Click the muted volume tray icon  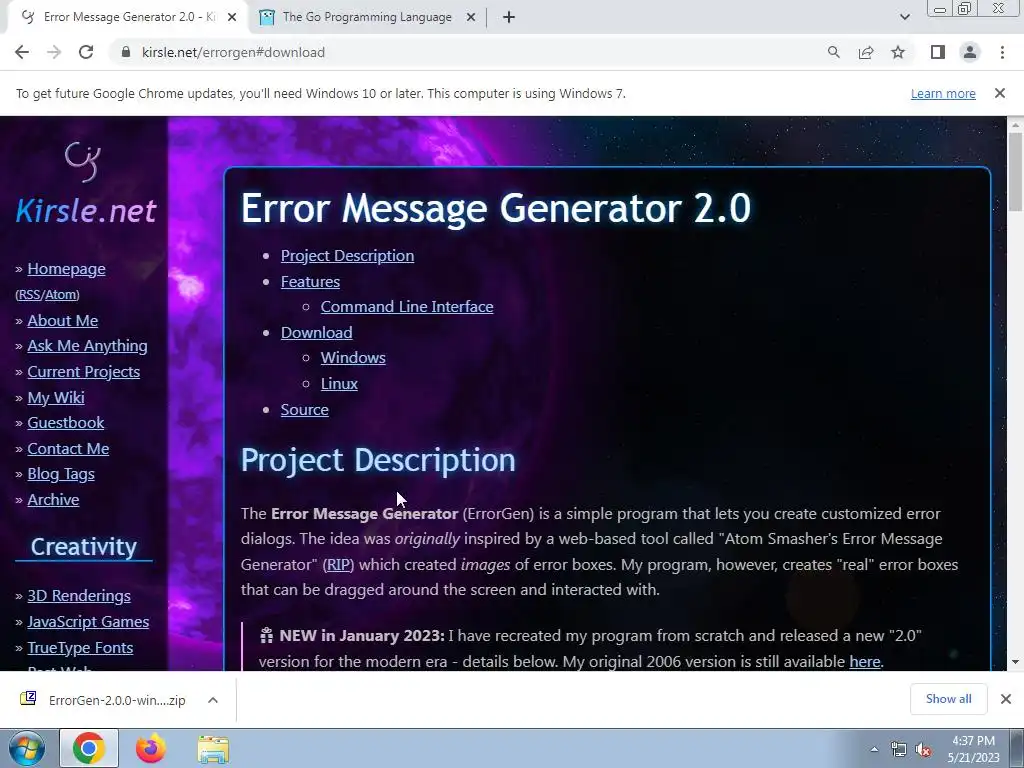(923, 750)
